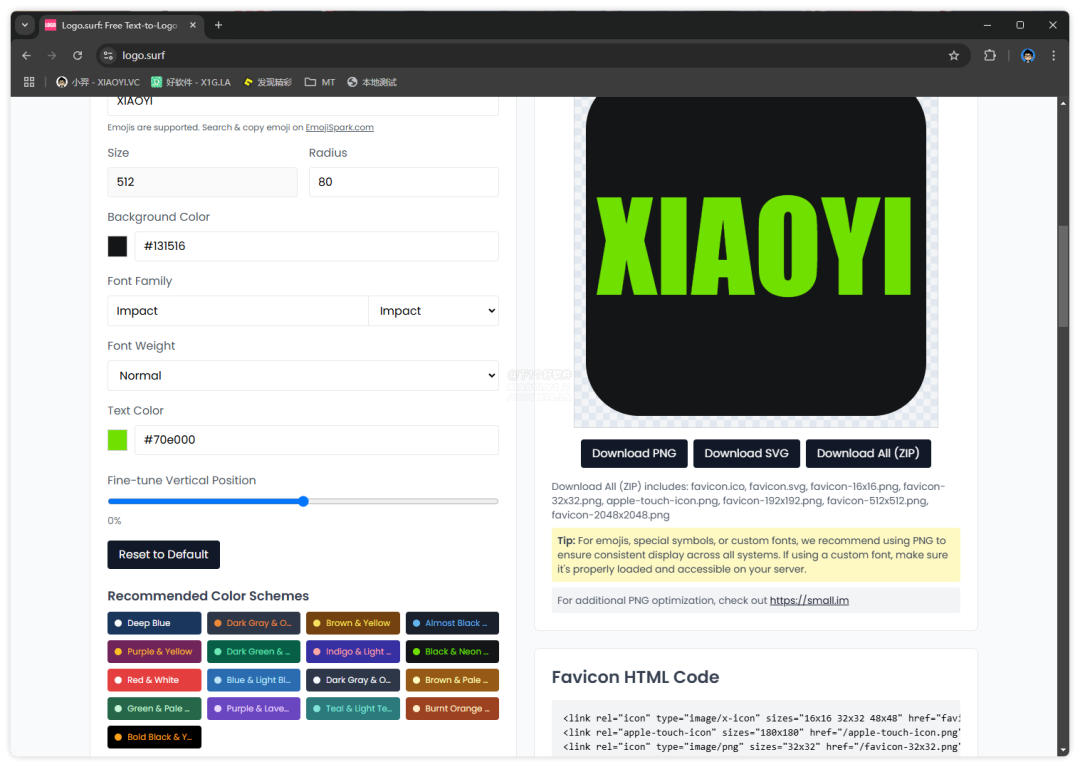
Task: Apply the Almost Black scheme
Action: (452, 623)
